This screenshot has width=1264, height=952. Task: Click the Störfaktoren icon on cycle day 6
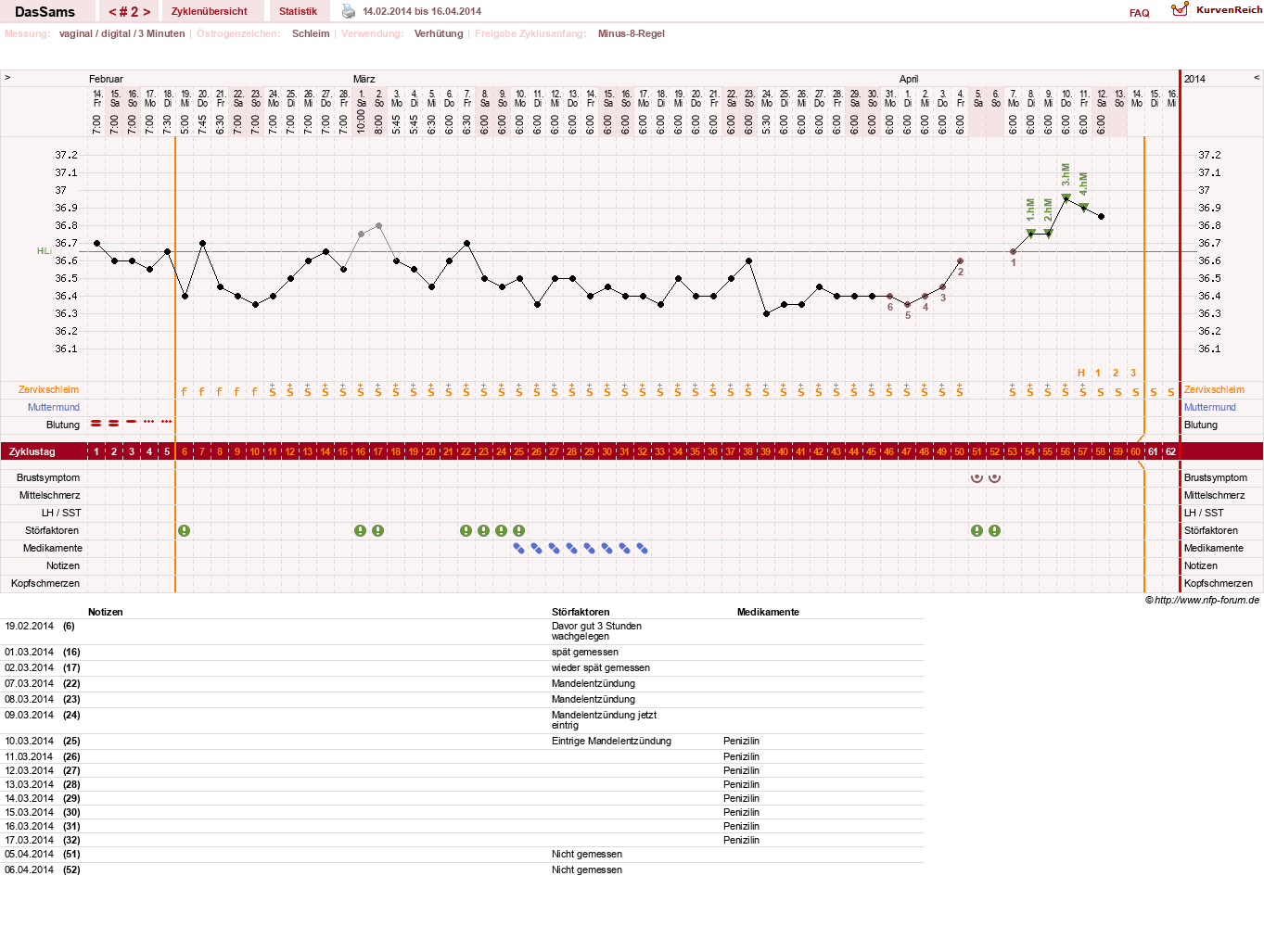point(185,531)
